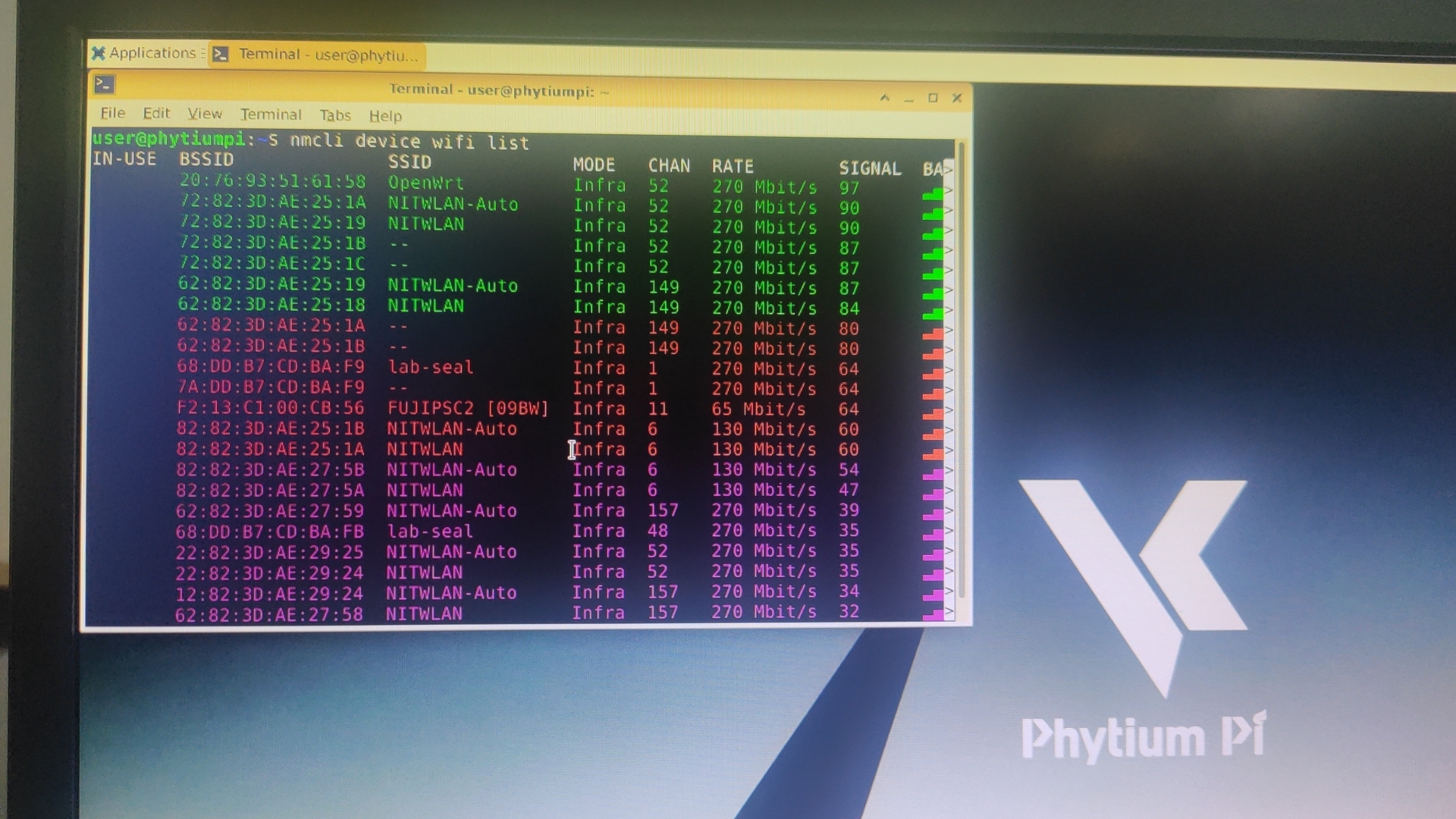
Task: Click the signal value 32
Action: tap(849, 611)
